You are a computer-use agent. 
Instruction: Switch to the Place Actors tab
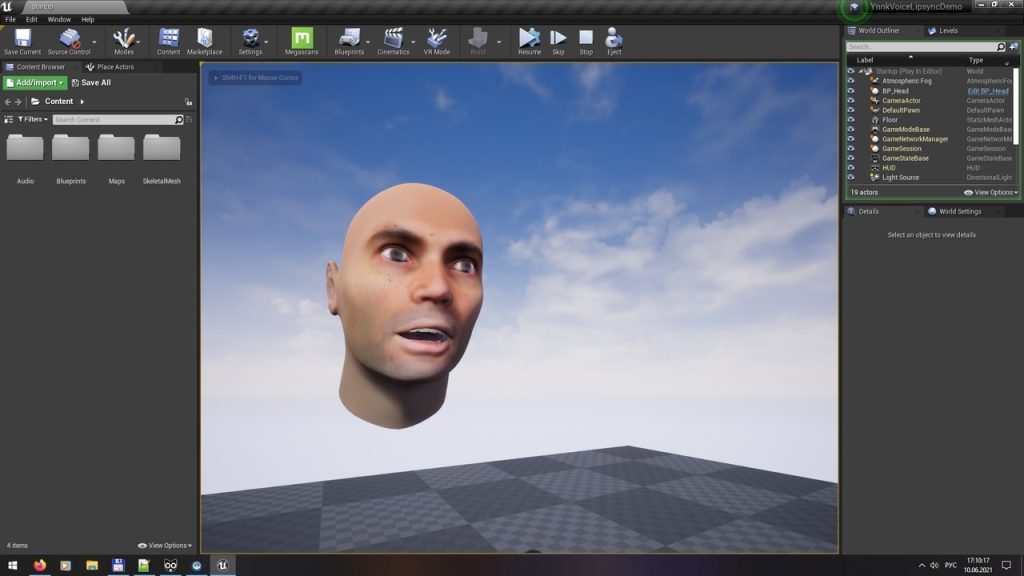pos(115,67)
